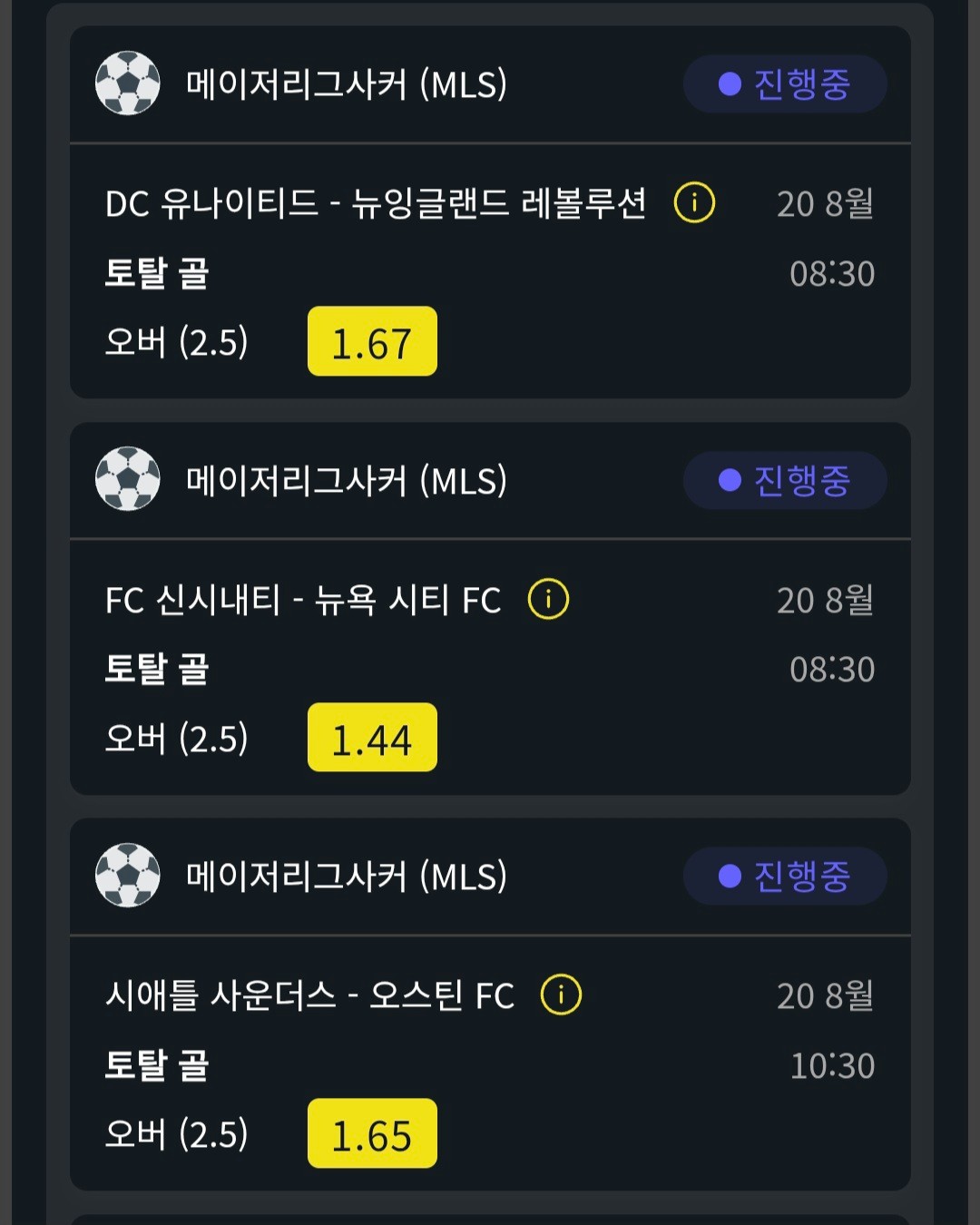
Task: Select the 1.65 odds button
Action: (372, 1133)
